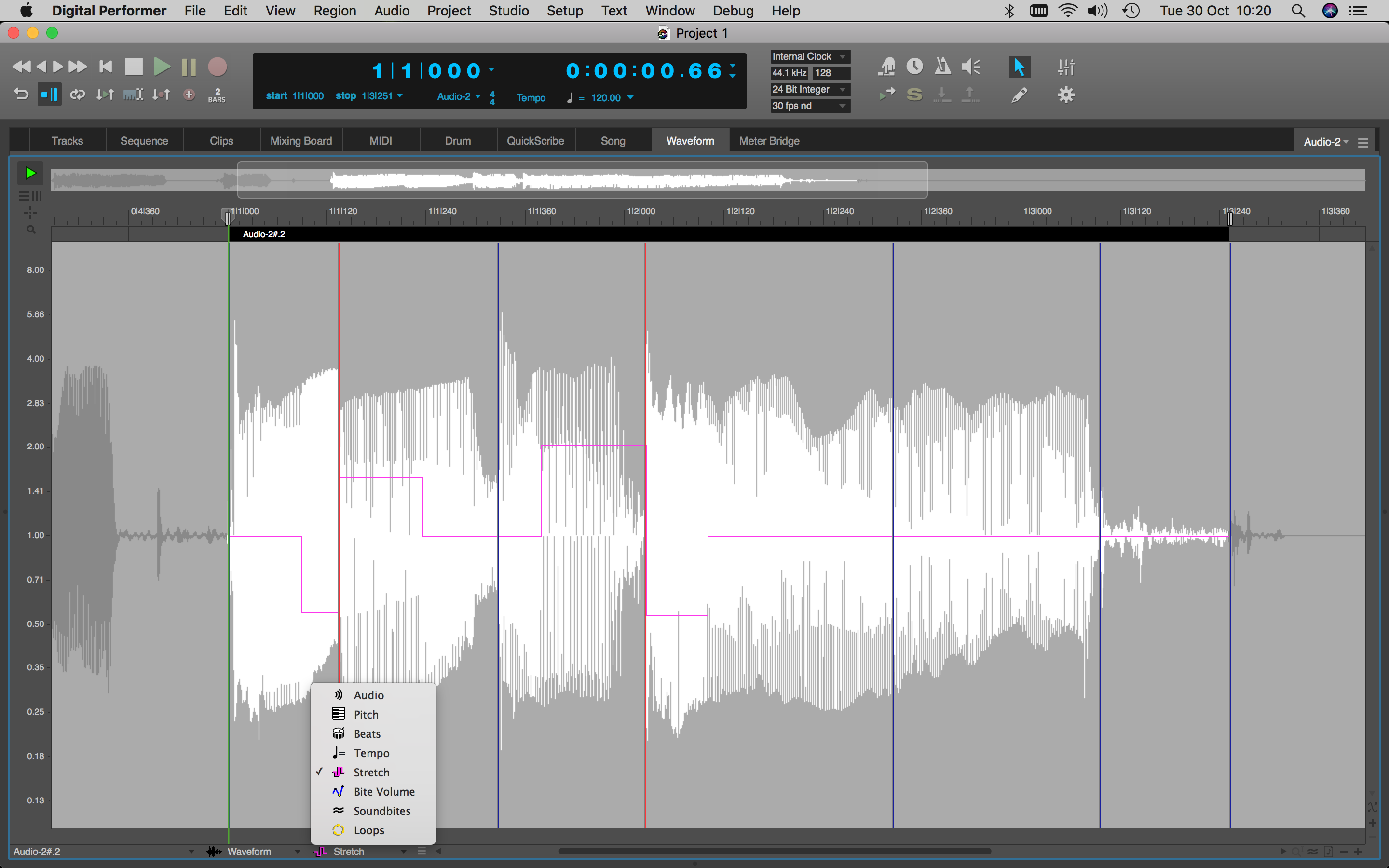Open the Waveform view mode dropdown at bottom
The image size is (1389, 868).
(254, 851)
